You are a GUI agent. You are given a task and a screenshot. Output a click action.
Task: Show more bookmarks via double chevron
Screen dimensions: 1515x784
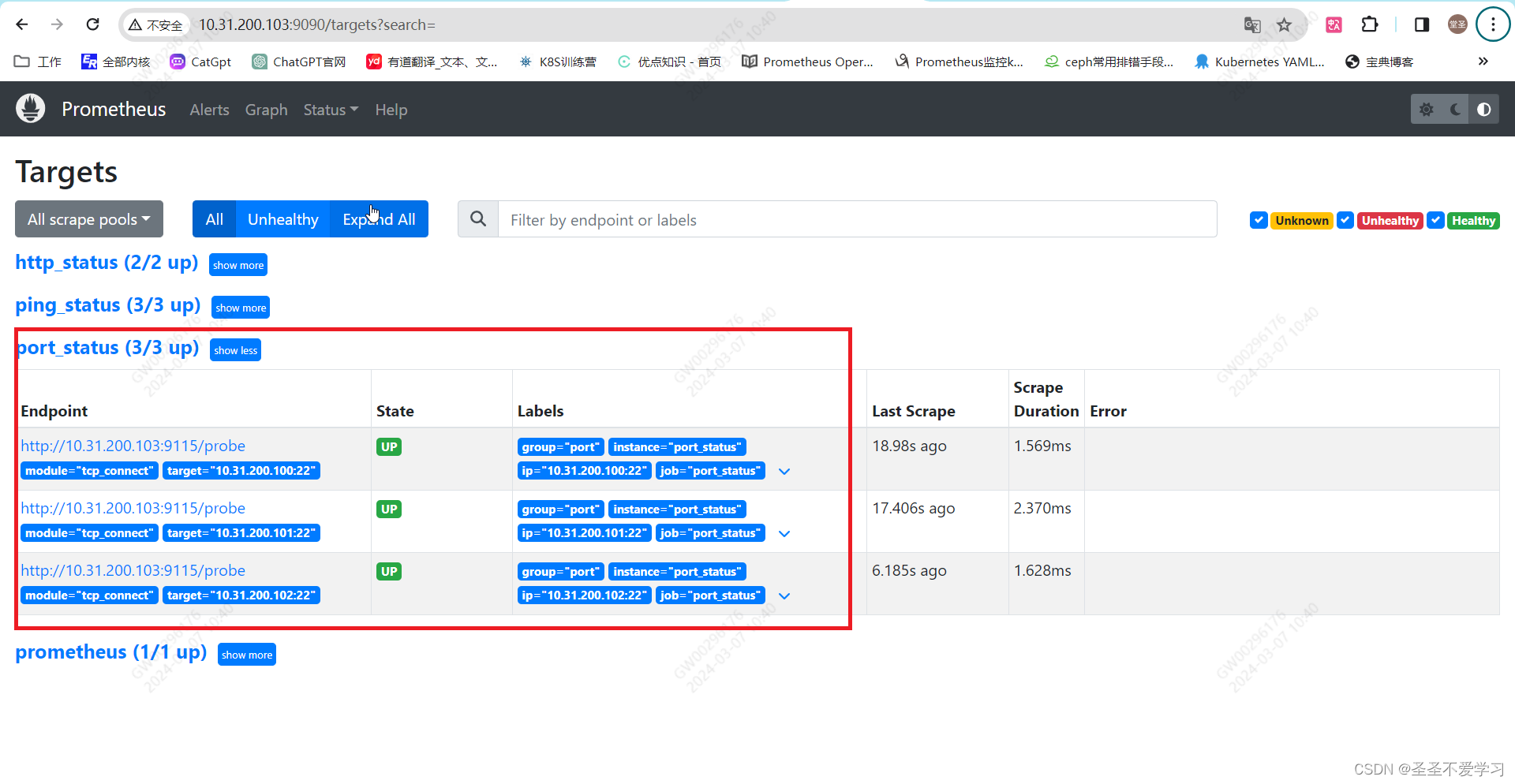(x=1483, y=62)
